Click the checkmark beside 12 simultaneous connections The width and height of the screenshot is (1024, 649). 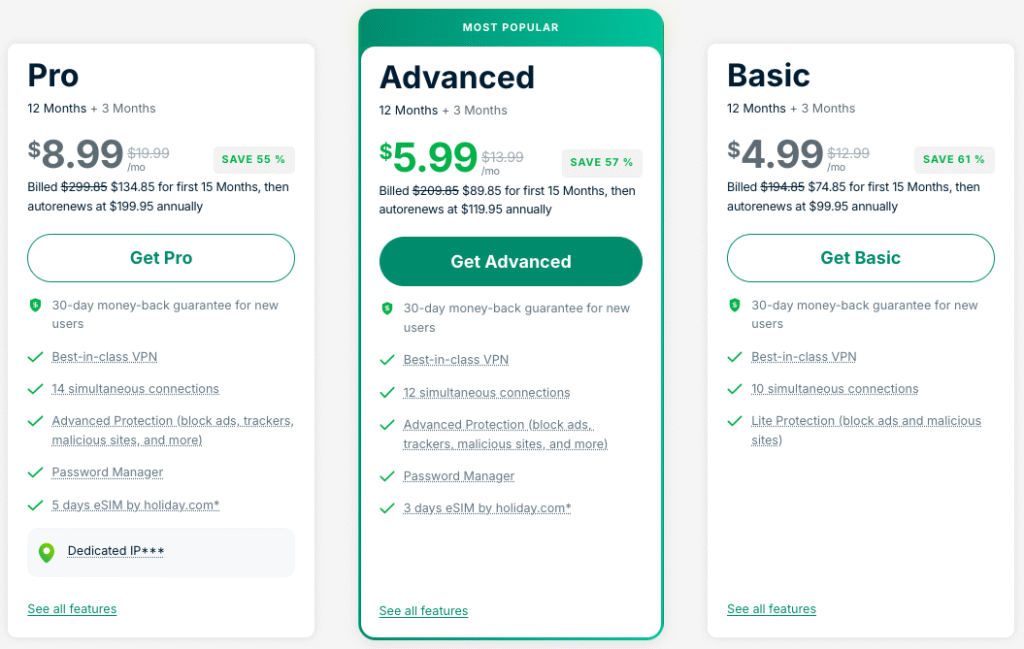click(387, 392)
